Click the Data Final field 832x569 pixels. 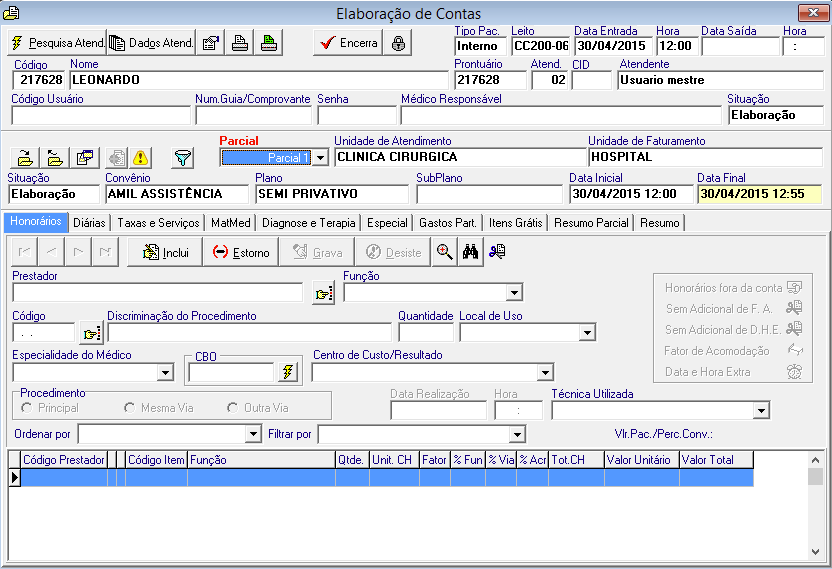point(759,194)
